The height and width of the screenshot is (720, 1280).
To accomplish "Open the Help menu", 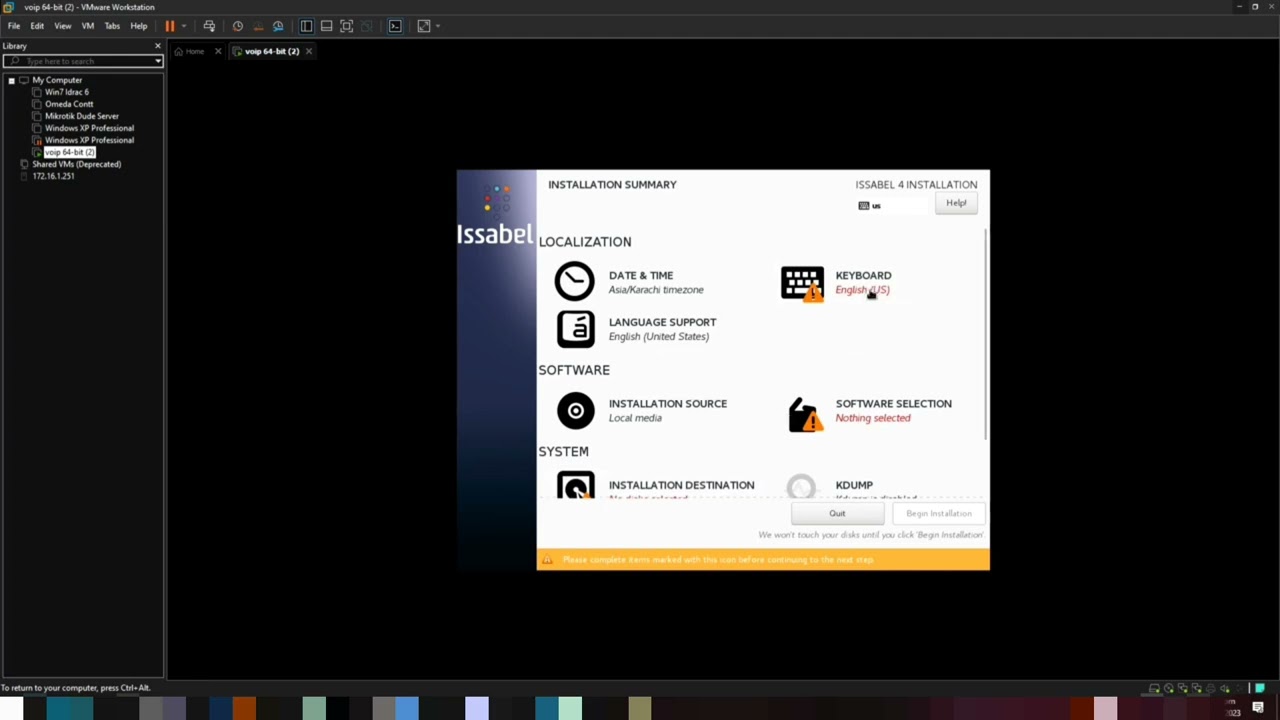I will coord(139,26).
